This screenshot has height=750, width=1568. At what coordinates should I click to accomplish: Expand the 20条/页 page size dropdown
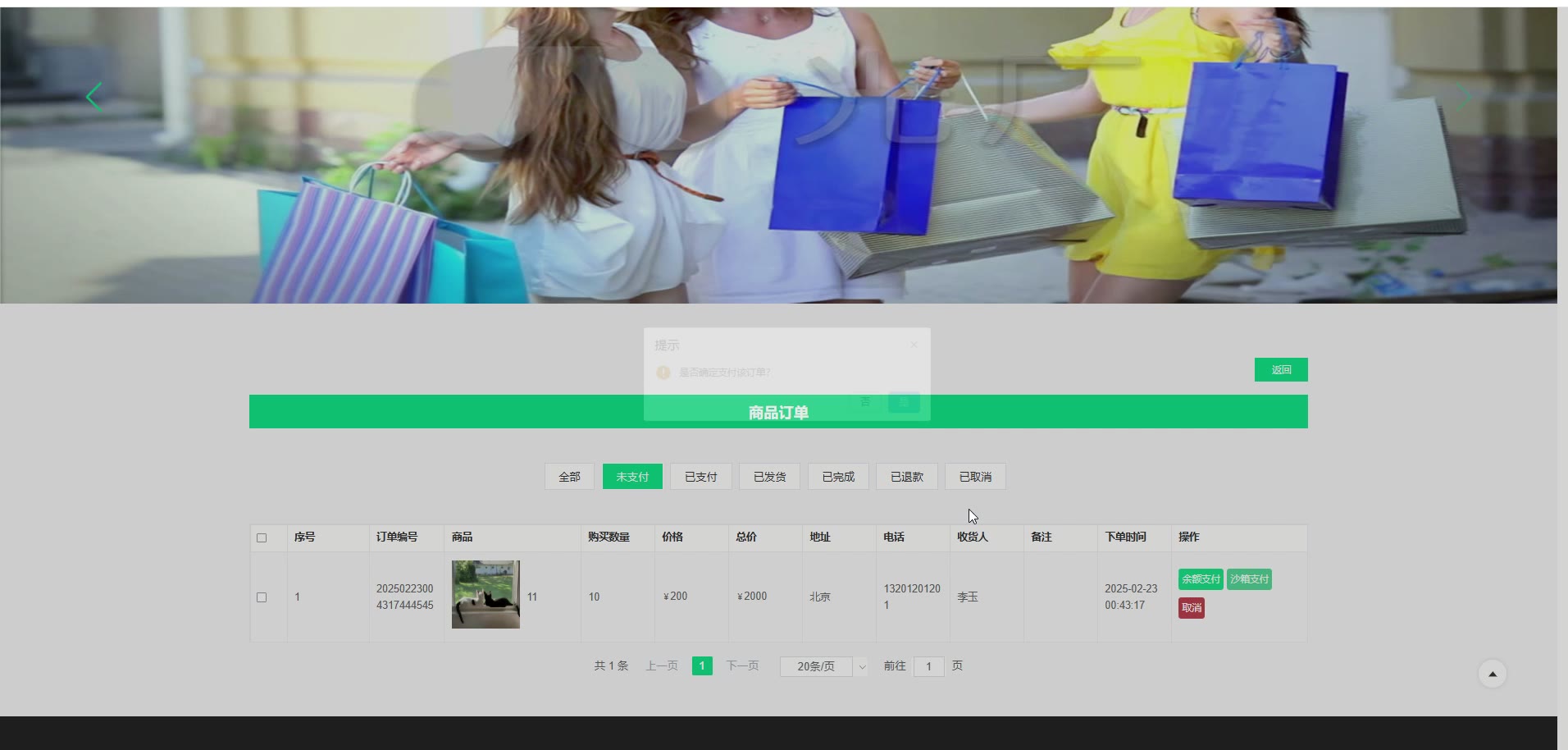pyautogui.click(x=823, y=666)
